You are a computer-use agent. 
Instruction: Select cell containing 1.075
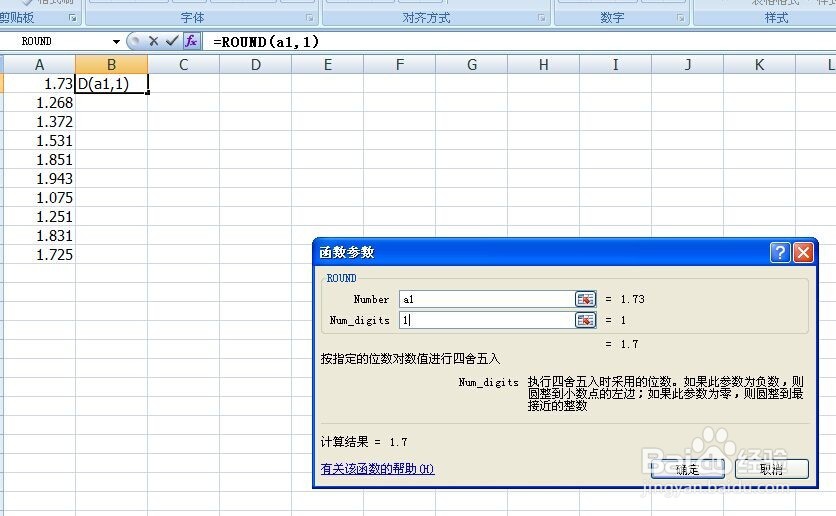coord(39,198)
